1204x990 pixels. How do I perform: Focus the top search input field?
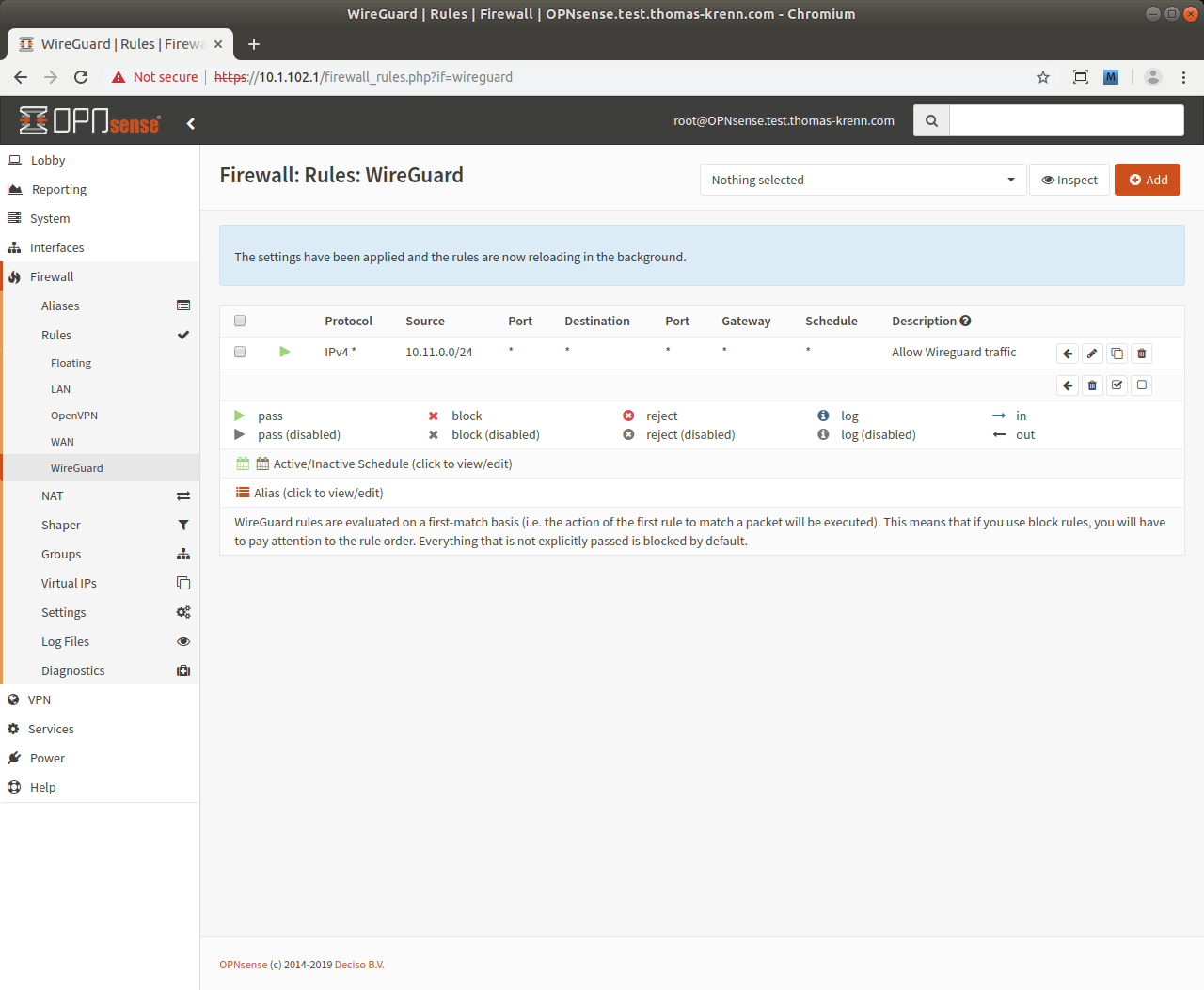tap(1066, 120)
